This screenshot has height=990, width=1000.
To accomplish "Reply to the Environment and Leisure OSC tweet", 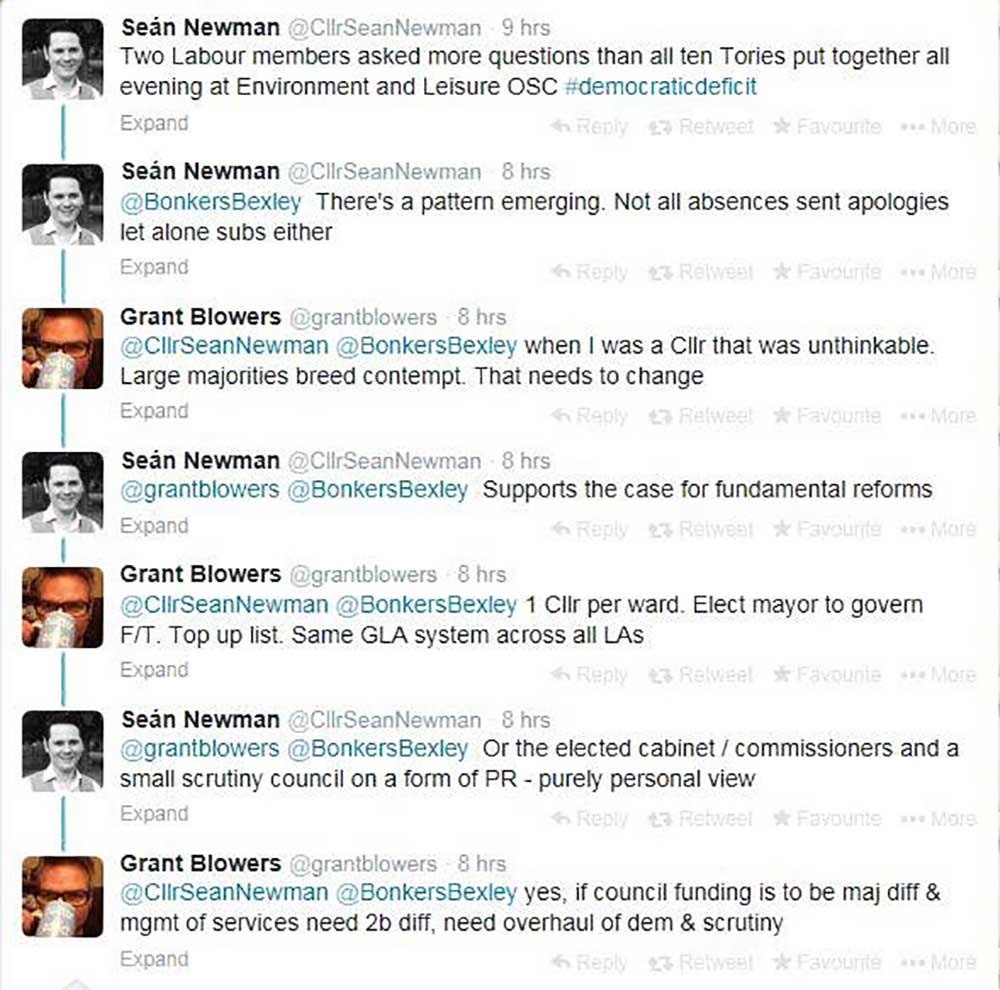I will pos(590,127).
